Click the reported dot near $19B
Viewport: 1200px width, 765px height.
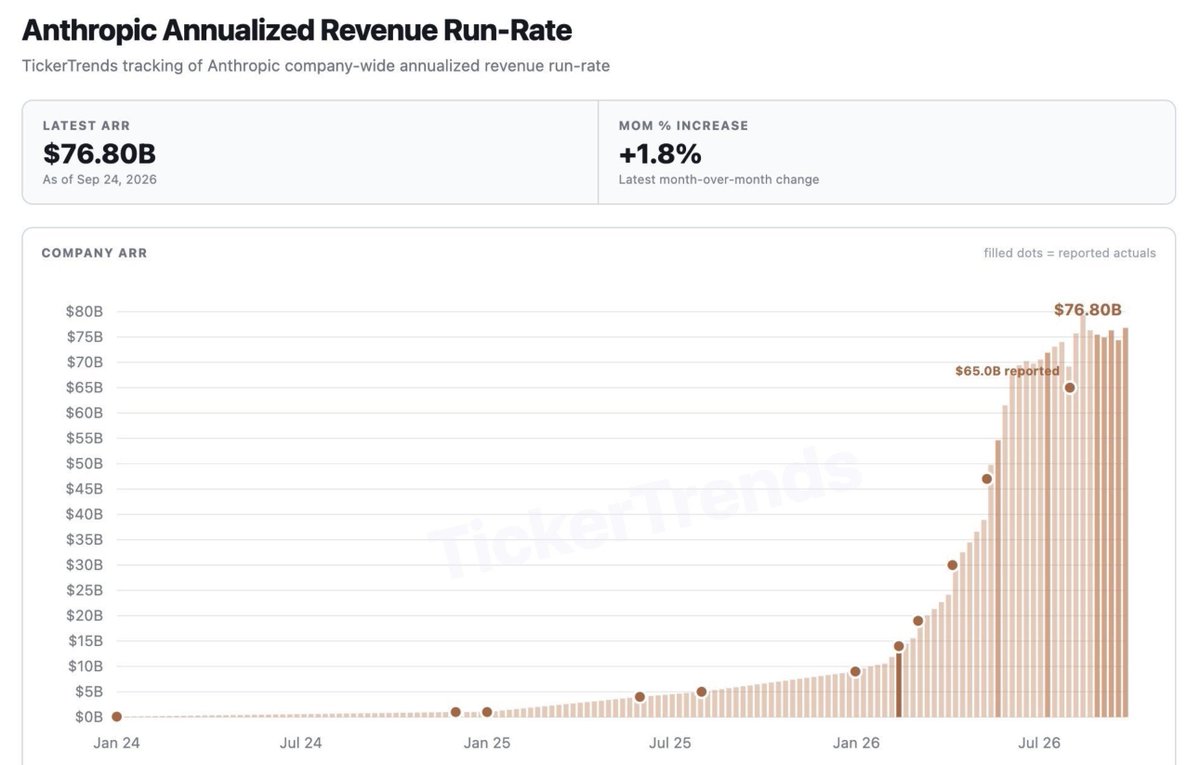918,621
